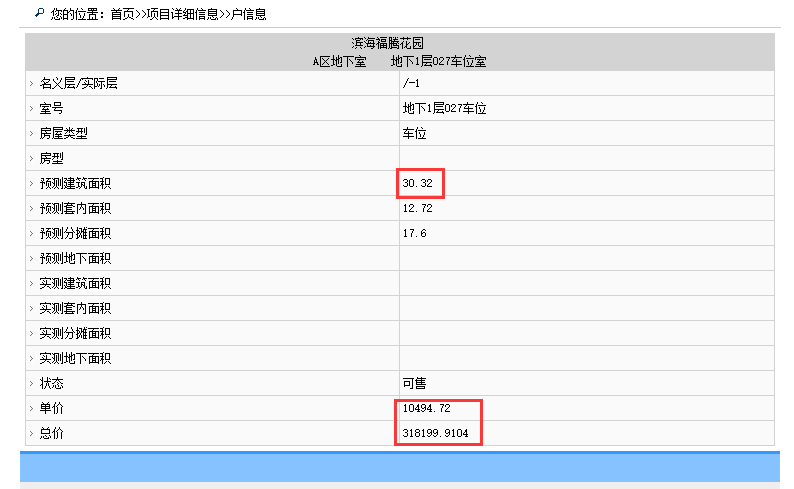Select the 室号 label

coord(51,108)
